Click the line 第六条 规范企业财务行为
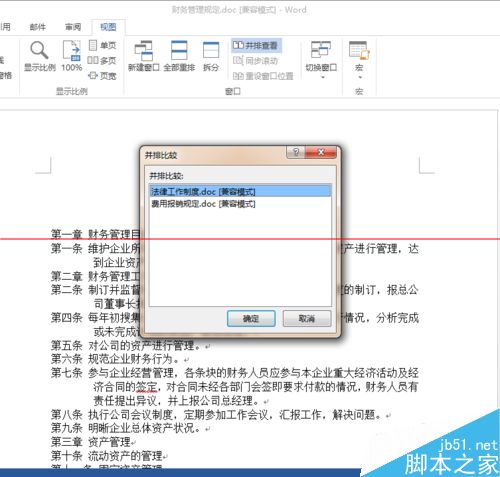Viewport: 500px width, 477px height. 115,359
